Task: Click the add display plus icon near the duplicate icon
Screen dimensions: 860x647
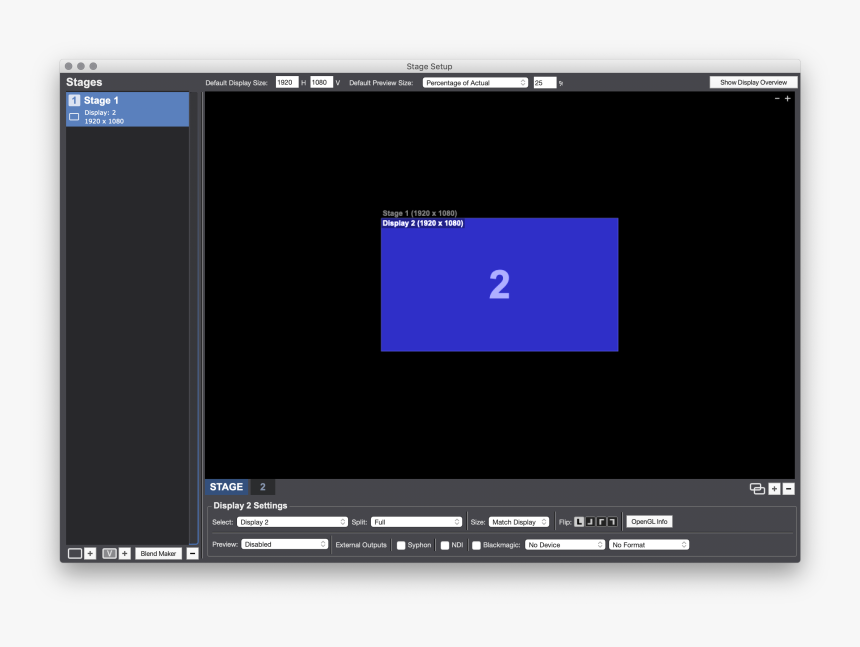Action: pos(775,487)
